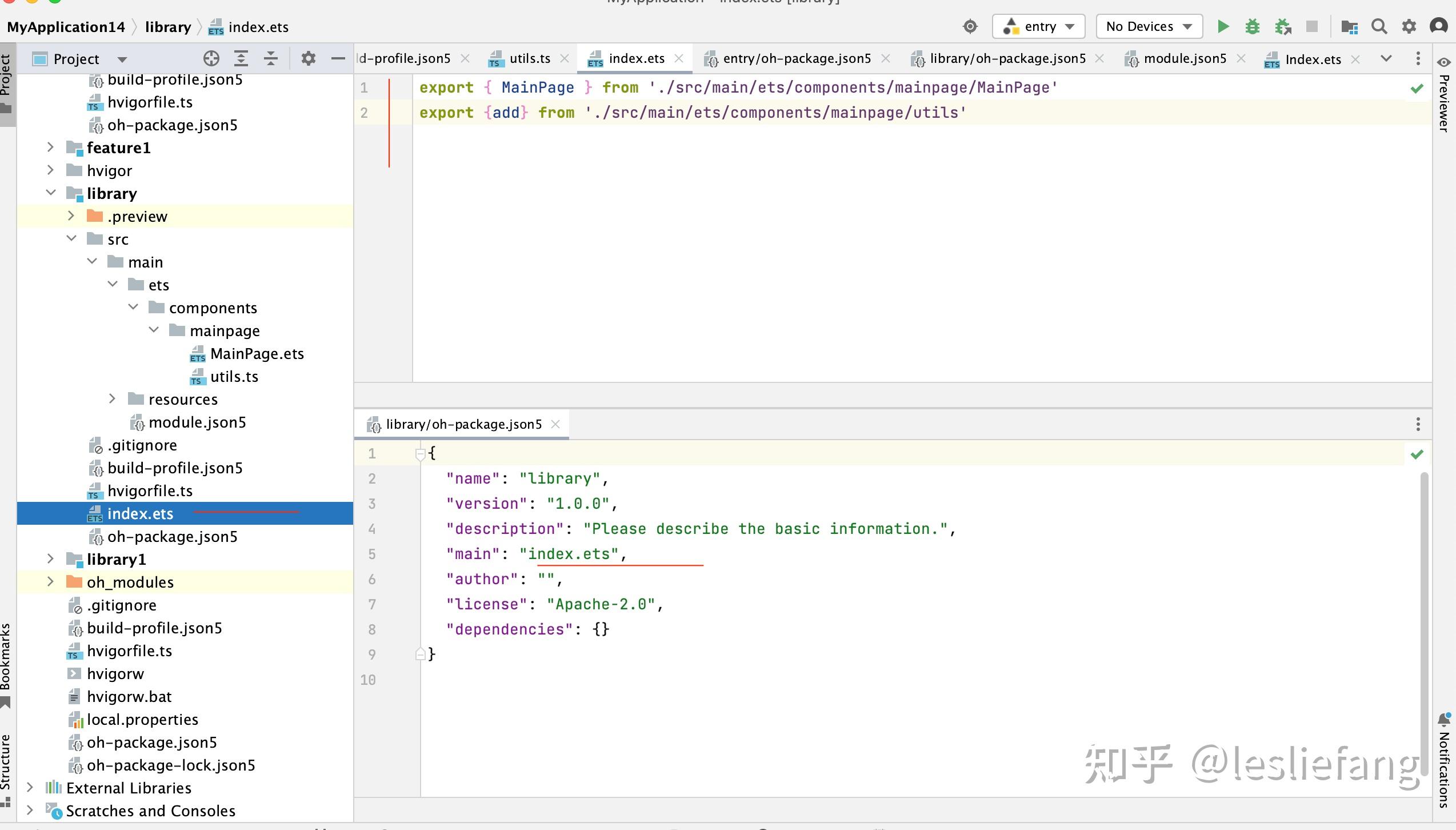
Task: Click the Search Everywhere magnifier icon
Action: (1379, 27)
